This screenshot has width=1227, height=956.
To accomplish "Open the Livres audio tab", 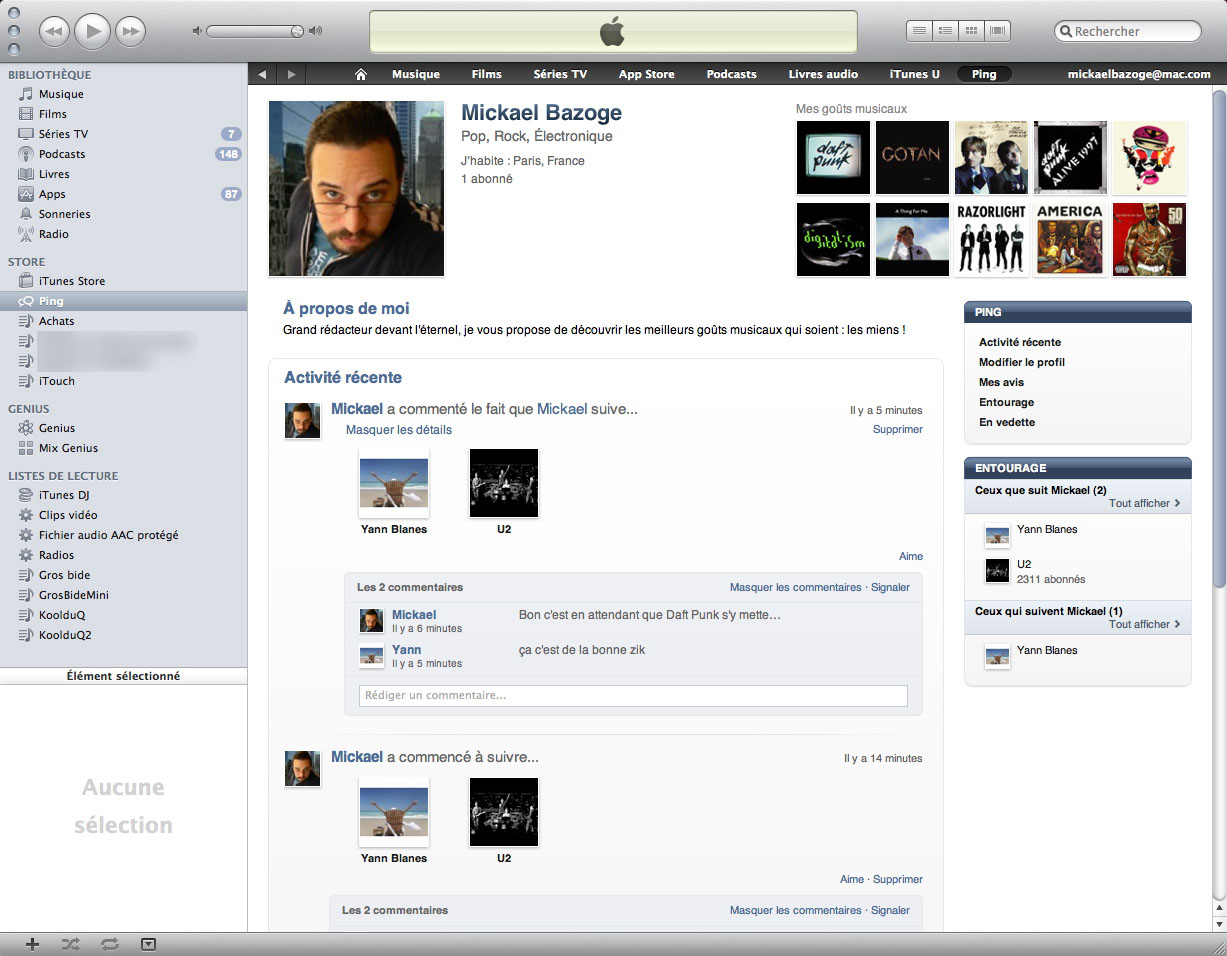I will coord(823,74).
